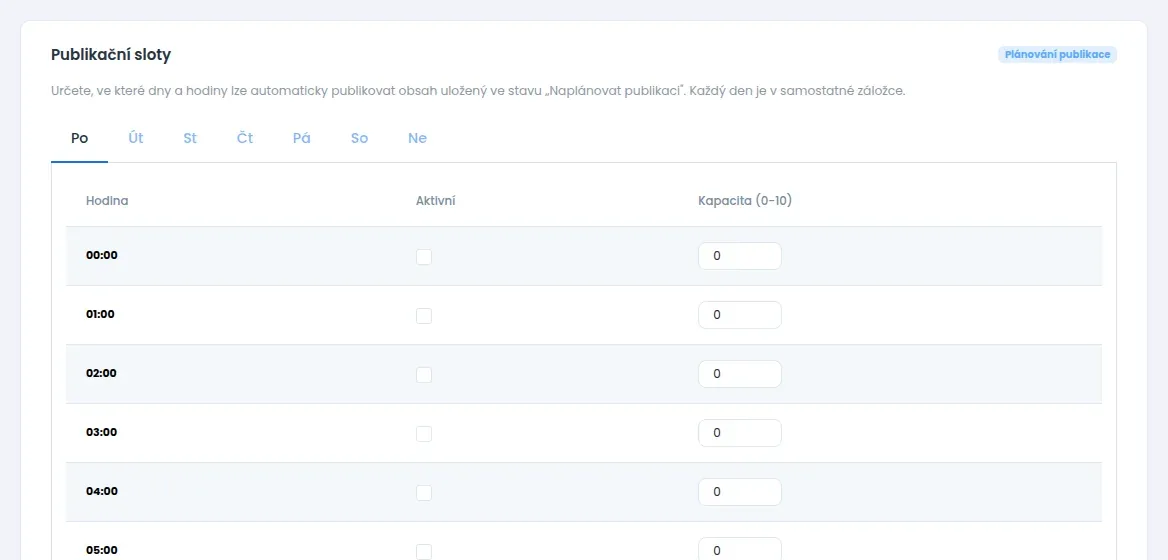Select the 02:00 hour label
1168x560 pixels.
click(x=101, y=373)
